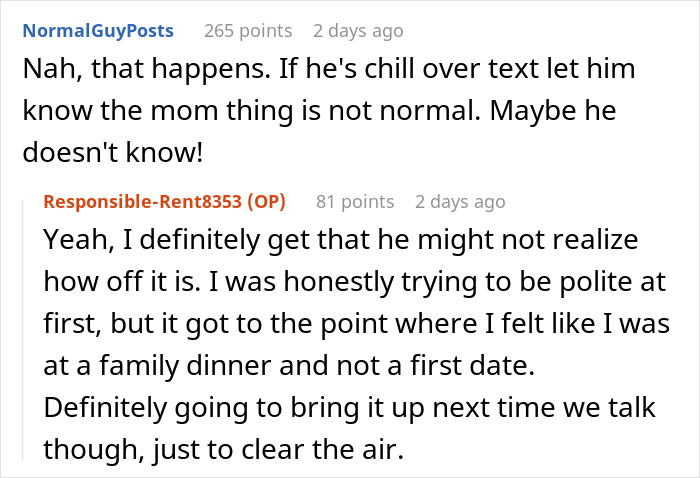The image size is (700, 478).
Task: Click the phrase "how off it is"
Action: click(x=108, y=283)
